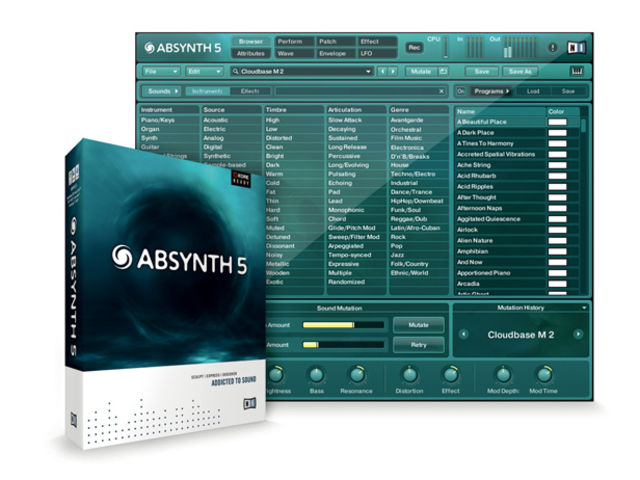The width and height of the screenshot is (640, 480).
Task: Click the exclamation panic icon
Action: (x=553, y=48)
